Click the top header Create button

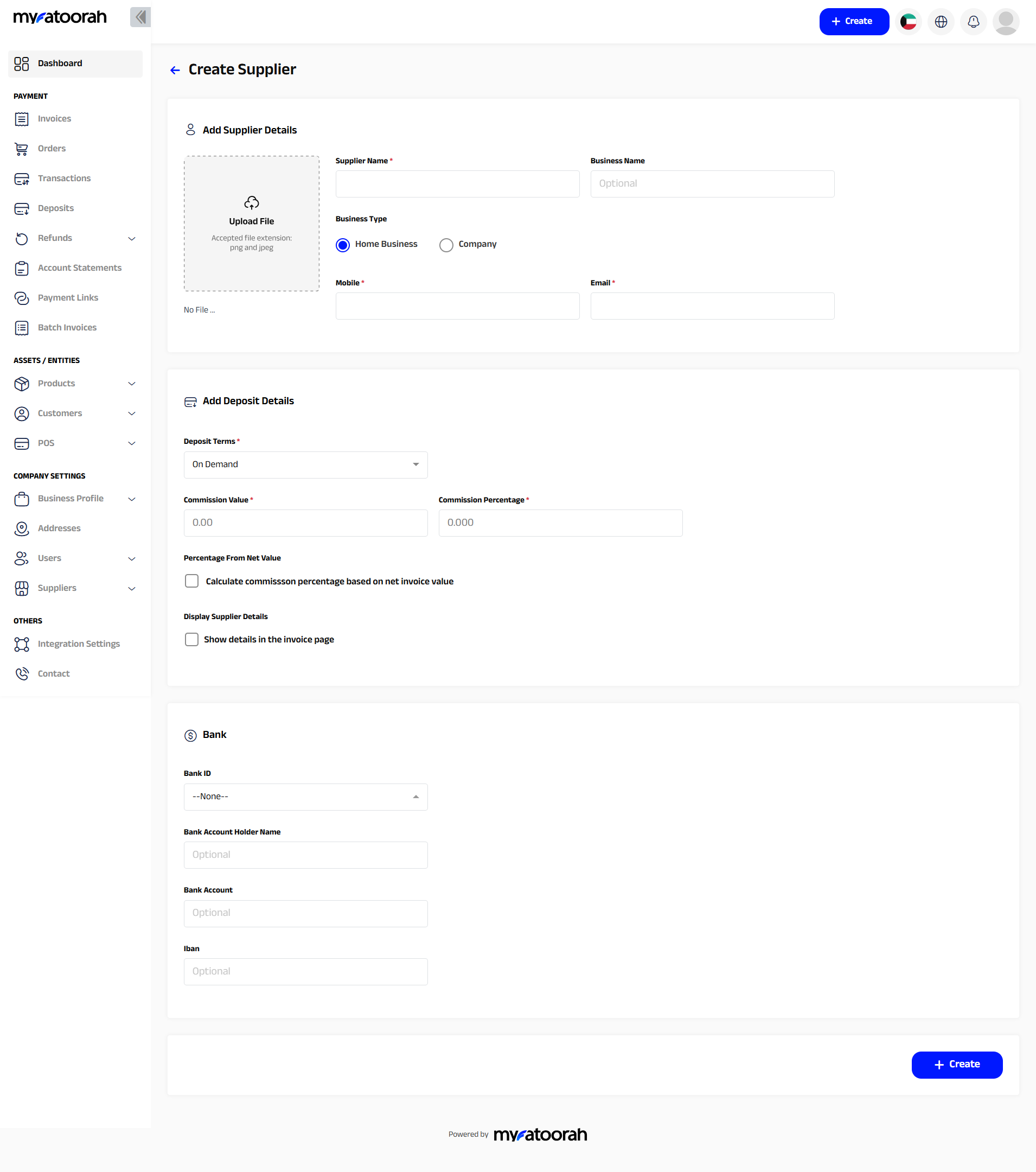pyautogui.click(x=854, y=22)
